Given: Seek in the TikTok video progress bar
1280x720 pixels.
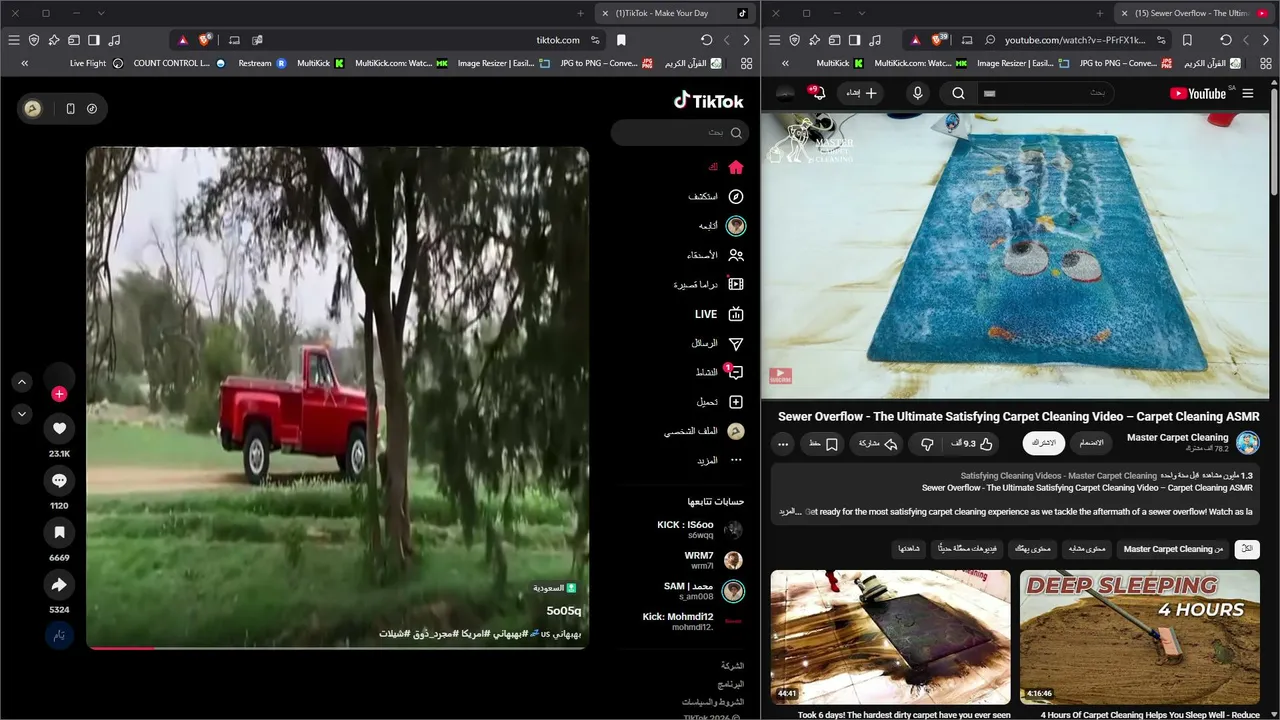Looking at the screenshot, I should (337, 647).
